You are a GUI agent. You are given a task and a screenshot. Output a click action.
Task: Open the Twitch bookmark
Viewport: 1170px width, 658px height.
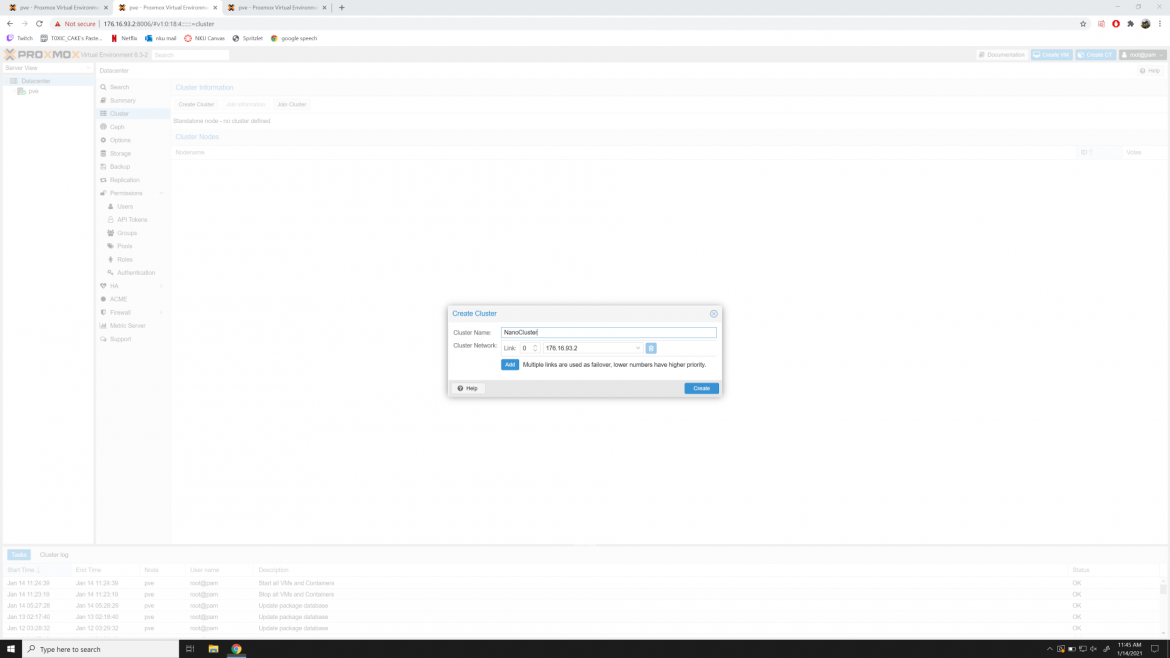point(20,38)
